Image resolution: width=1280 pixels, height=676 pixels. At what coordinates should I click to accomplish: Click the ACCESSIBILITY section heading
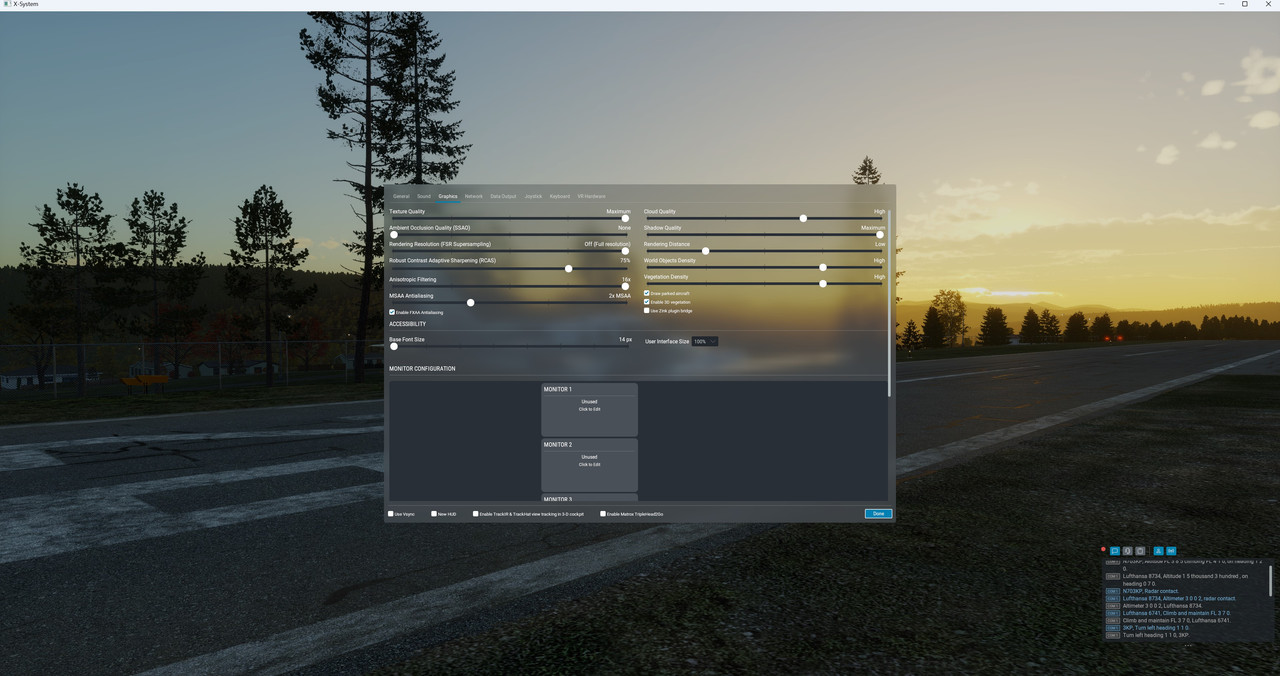[x=407, y=324]
